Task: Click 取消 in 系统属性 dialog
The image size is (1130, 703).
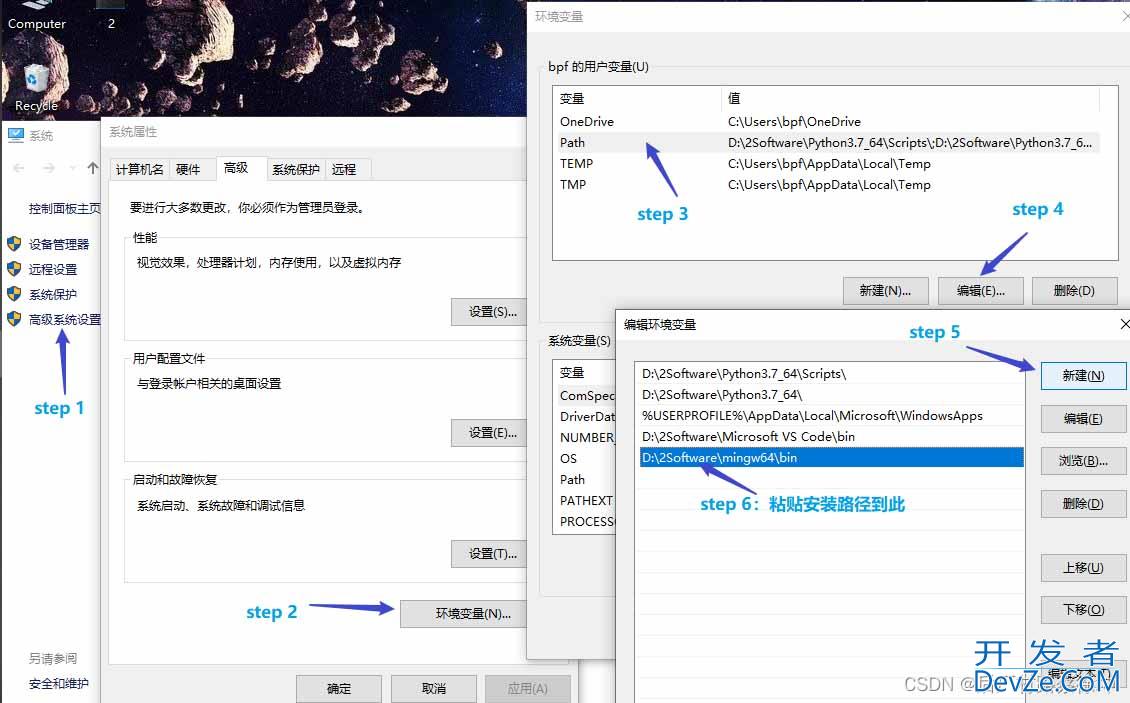Action: coord(434,689)
